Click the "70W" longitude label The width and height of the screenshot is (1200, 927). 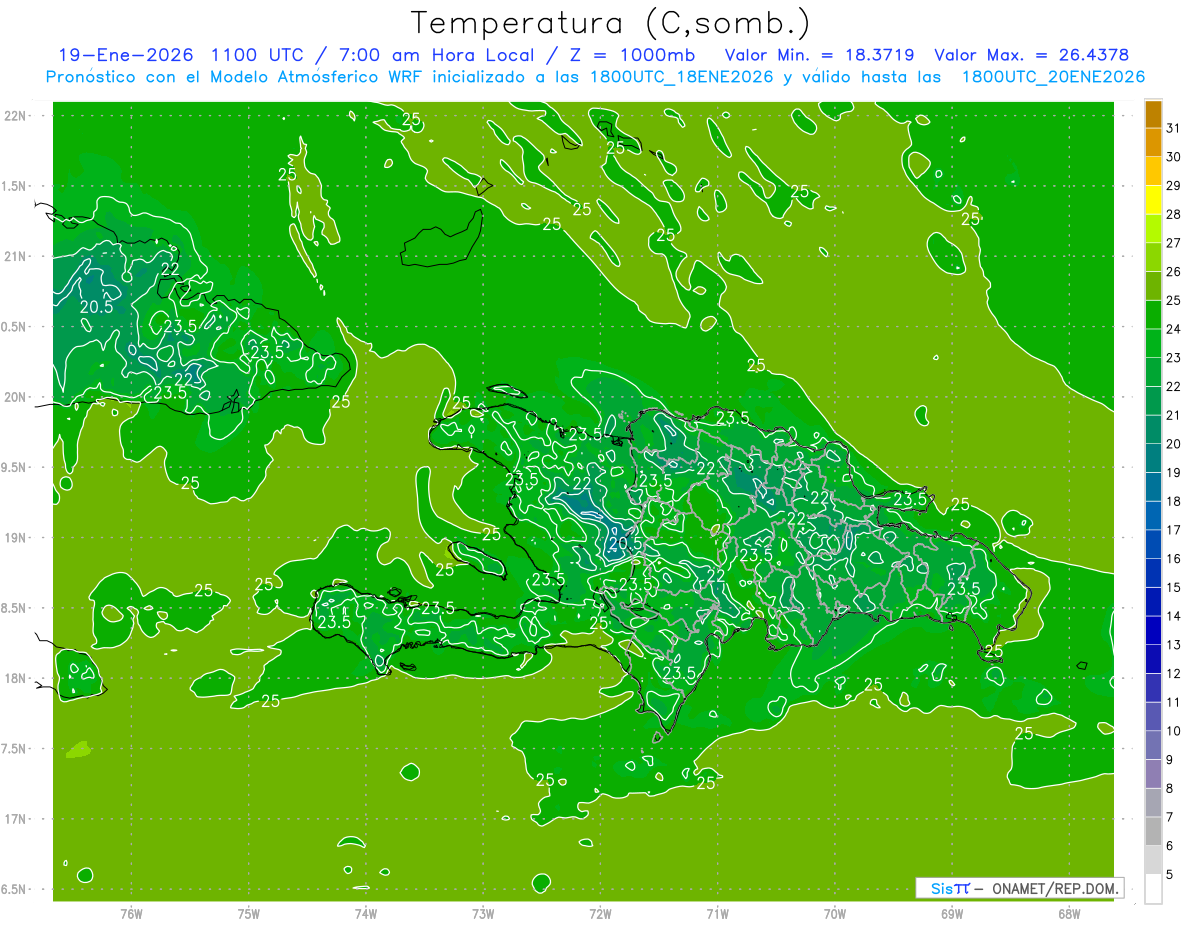pyautogui.click(x=834, y=914)
